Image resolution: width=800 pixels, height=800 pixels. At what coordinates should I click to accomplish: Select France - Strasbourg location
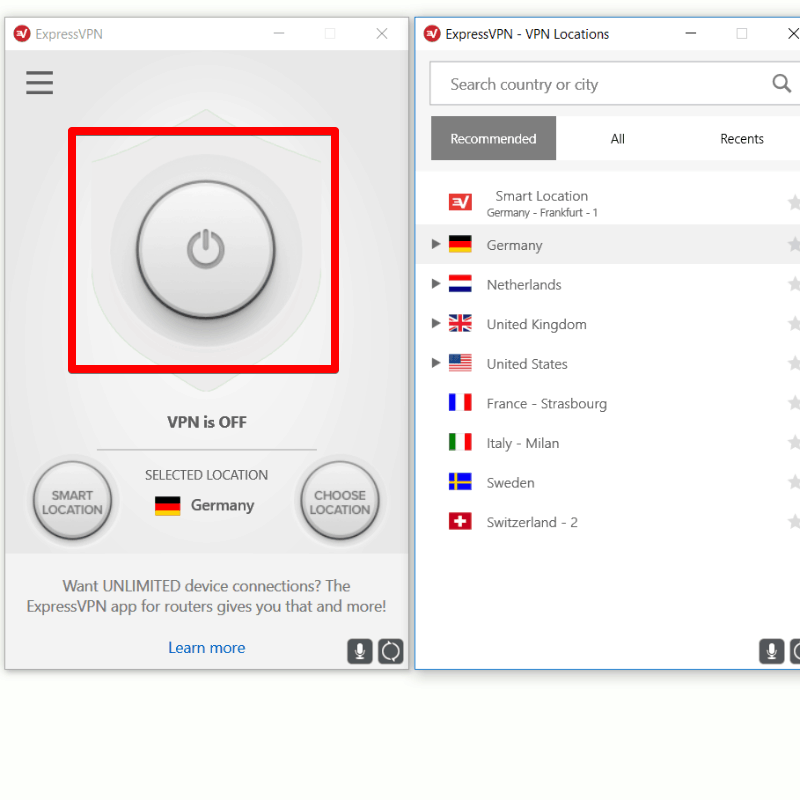(608, 403)
